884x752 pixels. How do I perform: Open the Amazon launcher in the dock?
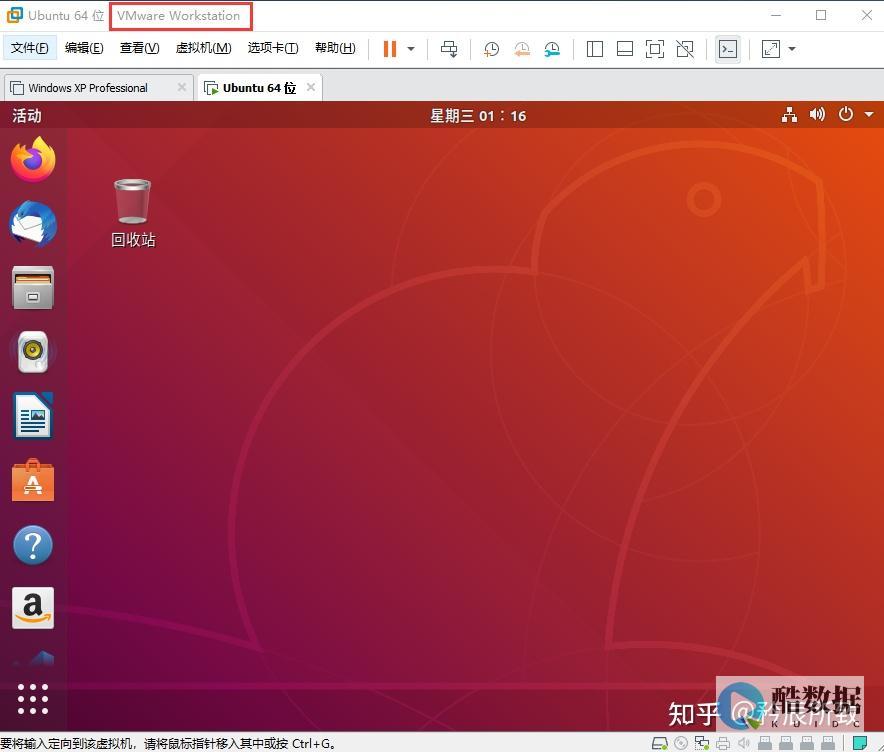point(33,608)
